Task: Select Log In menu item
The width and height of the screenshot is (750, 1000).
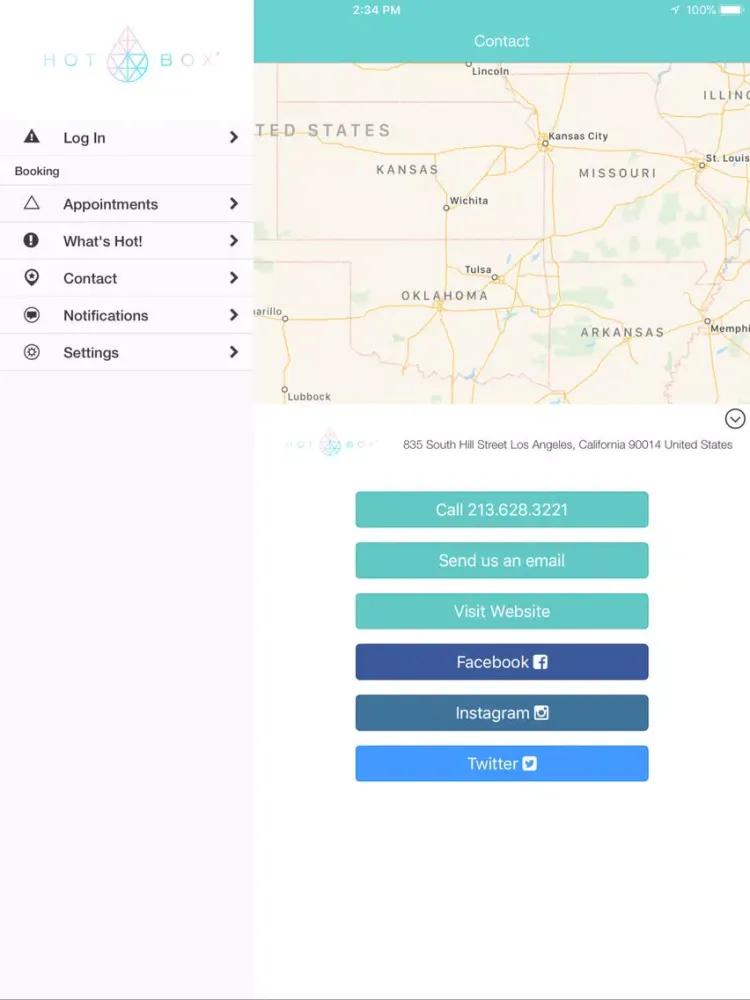Action: pos(126,137)
